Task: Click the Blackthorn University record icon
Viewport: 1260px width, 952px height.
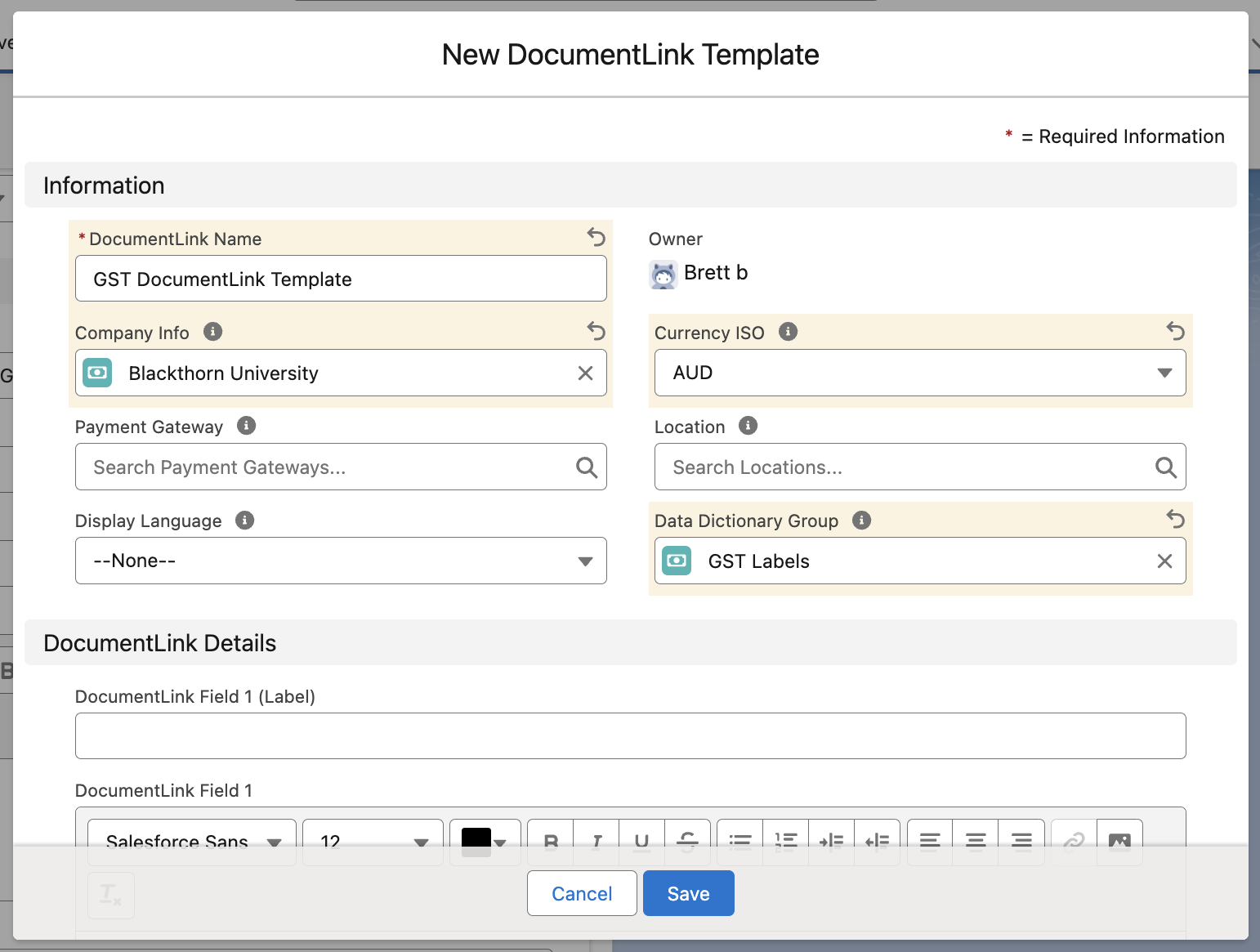Action: coord(97,373)
